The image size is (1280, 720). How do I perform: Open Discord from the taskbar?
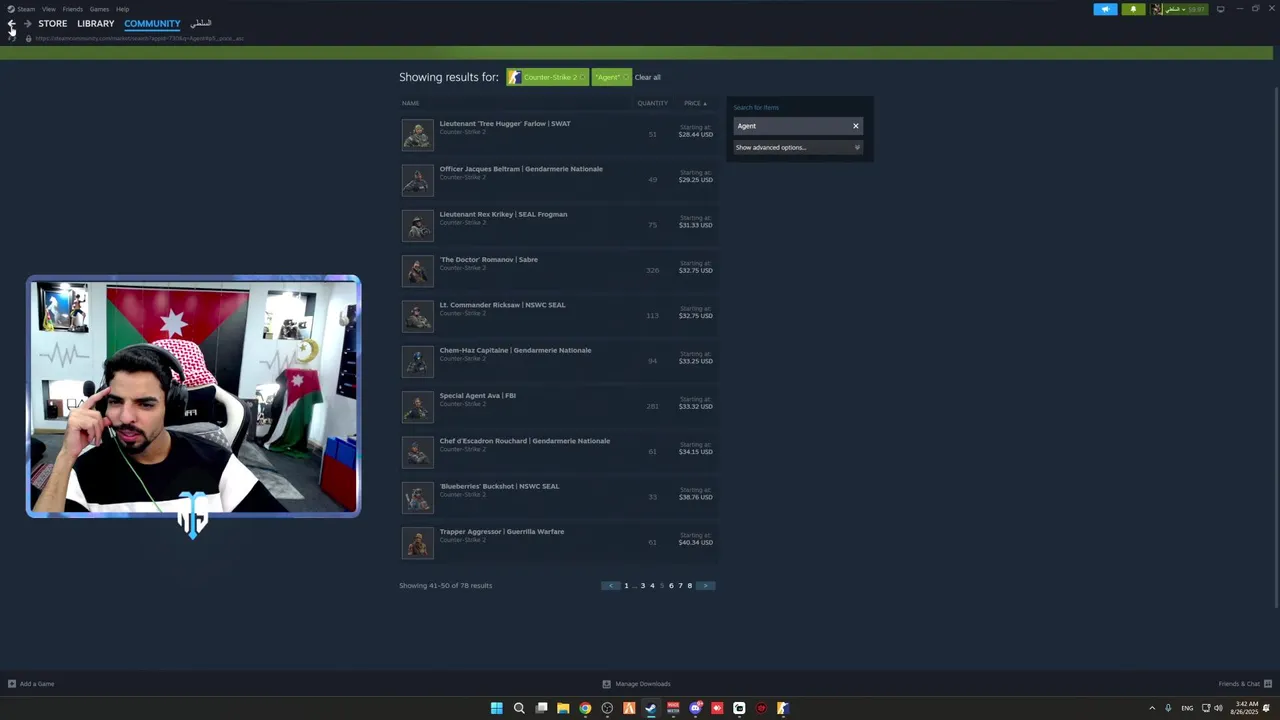click(x=695, y=708)
